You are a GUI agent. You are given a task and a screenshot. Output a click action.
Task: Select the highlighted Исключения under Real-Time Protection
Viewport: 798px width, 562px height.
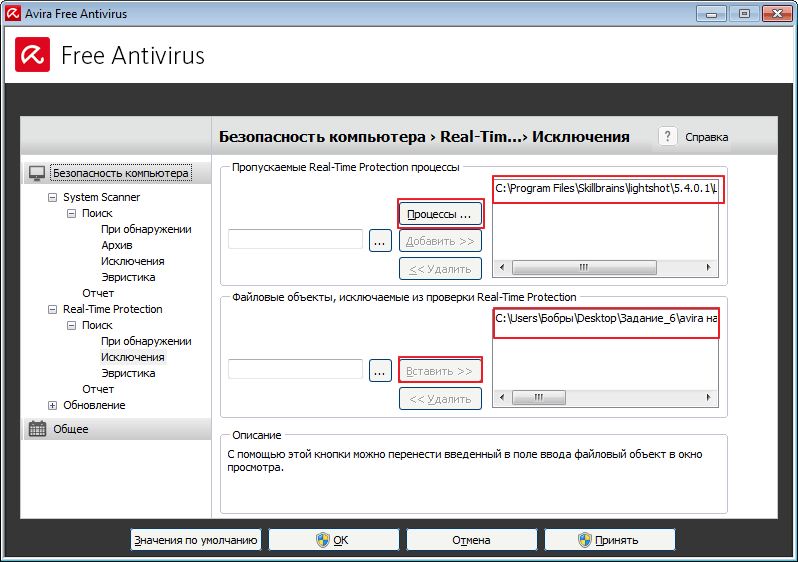[132, 357]
